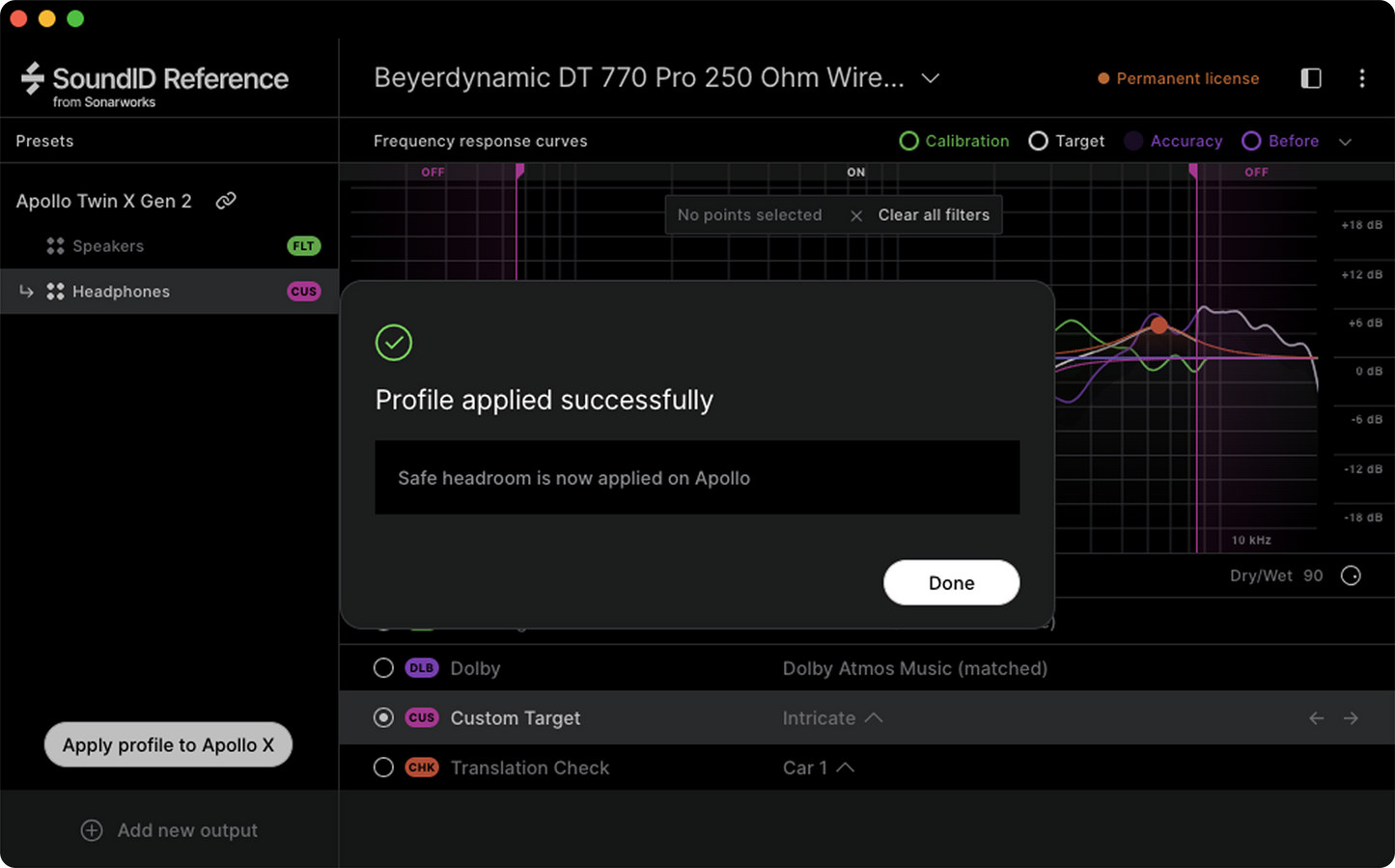Click the FLT badge on Speakers output
Screen dimensions: 1395x868
pos(303,246)
